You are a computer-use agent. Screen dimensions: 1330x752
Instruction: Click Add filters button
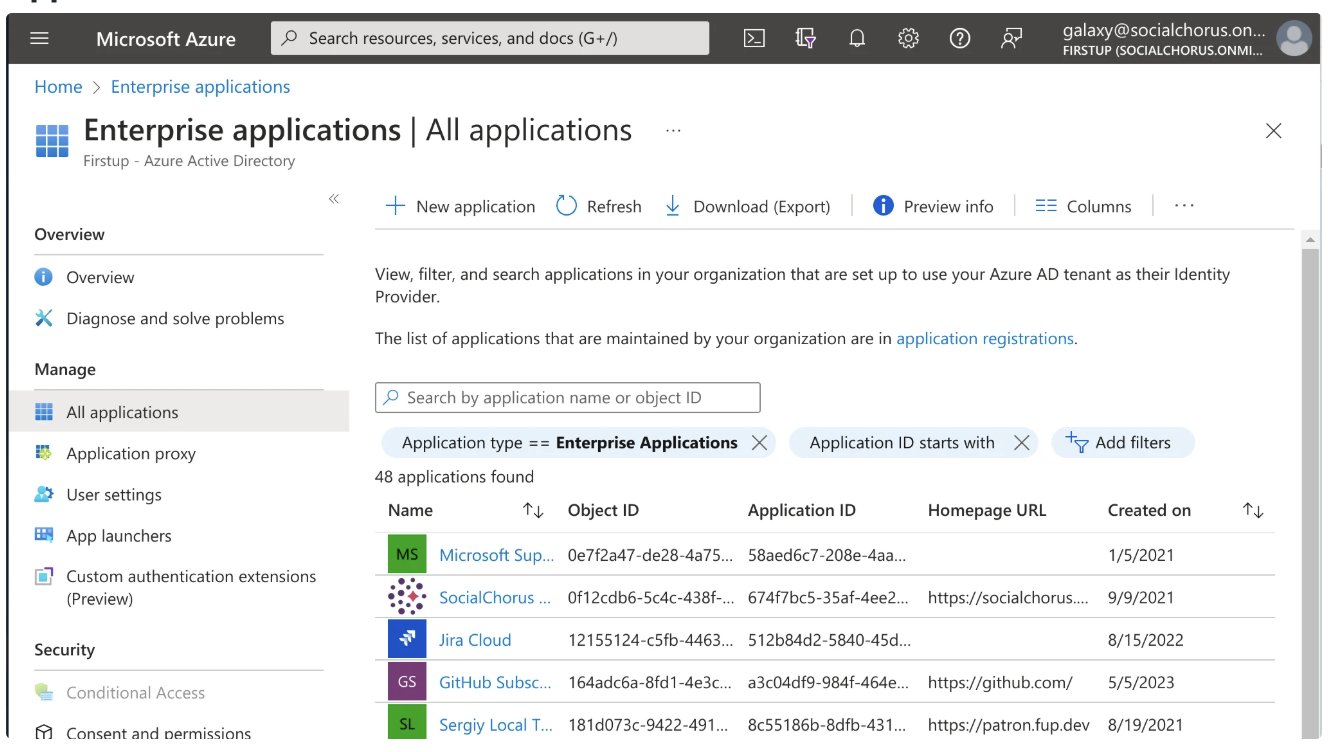point(1123,443)
